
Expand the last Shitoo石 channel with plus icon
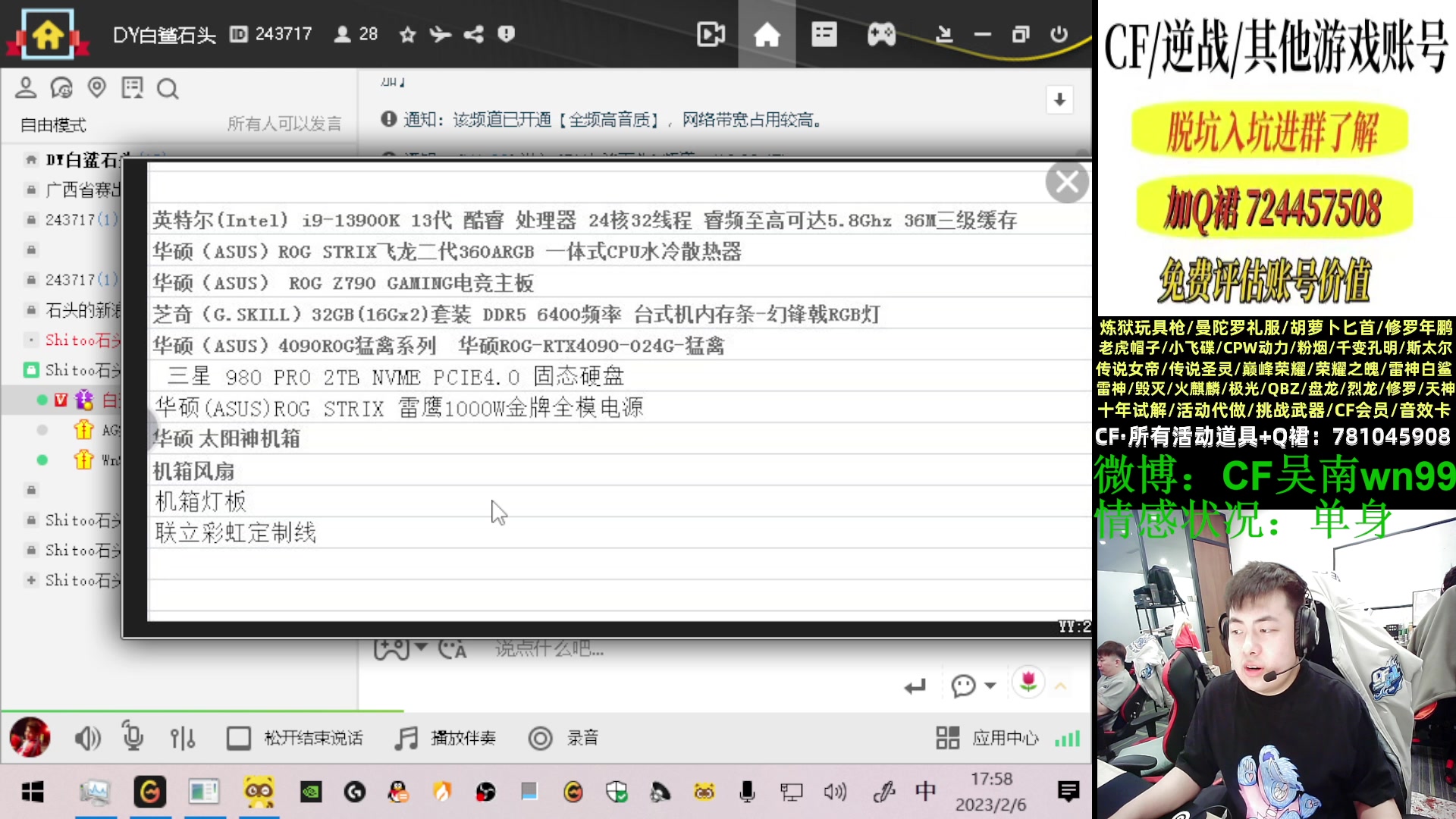click(x=31, y=580)
